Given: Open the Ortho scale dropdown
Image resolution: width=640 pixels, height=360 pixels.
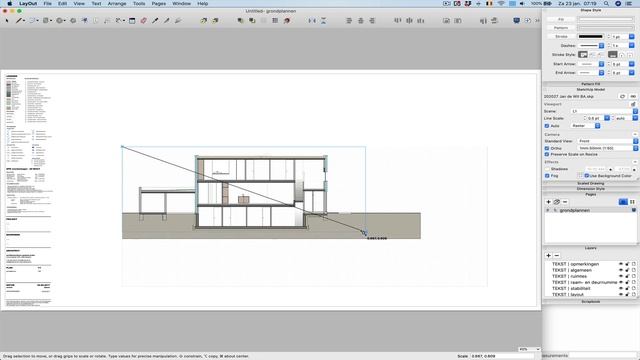Looking at the screenshot, I should coord(607,148).
